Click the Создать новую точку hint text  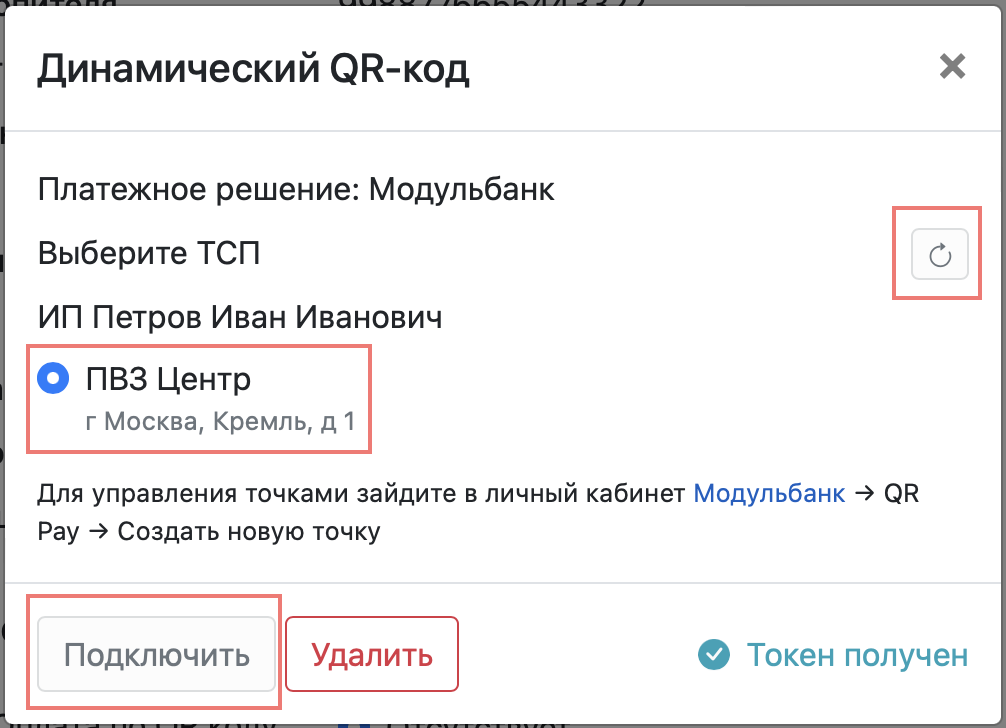249,531
